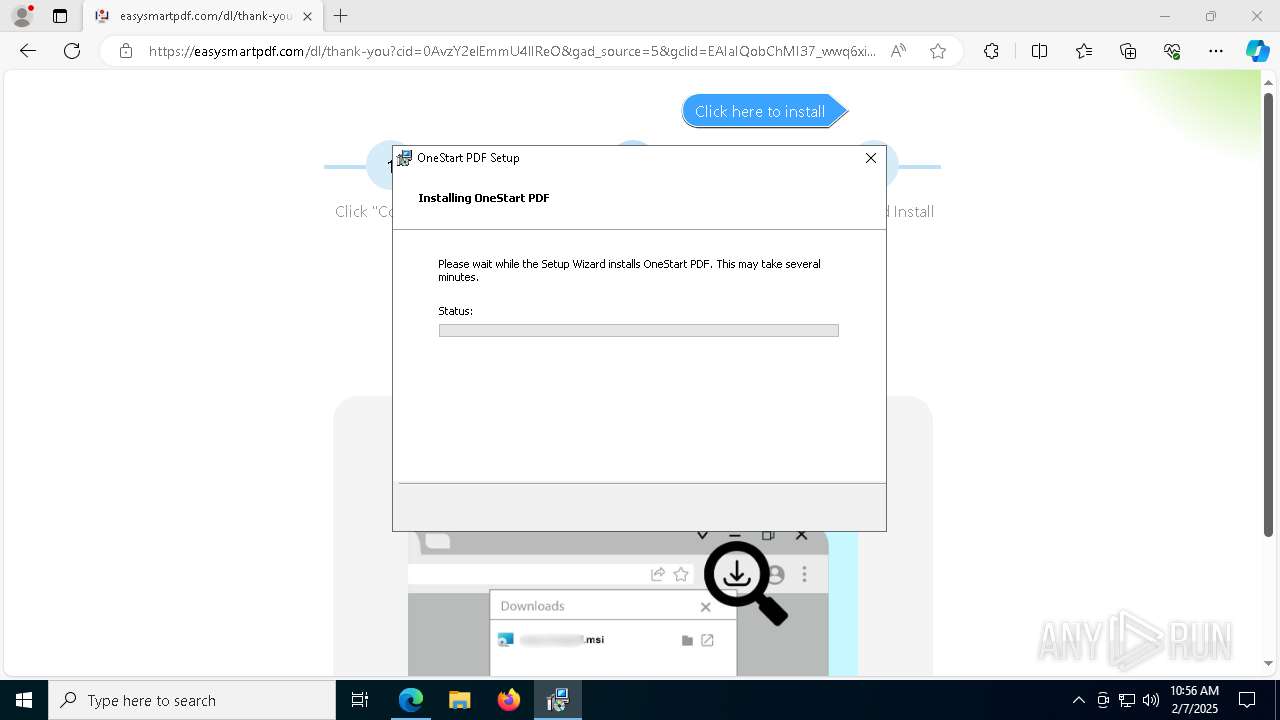
Task: Close the OneStart PDF Setup dialog
Action: point(871,158)
